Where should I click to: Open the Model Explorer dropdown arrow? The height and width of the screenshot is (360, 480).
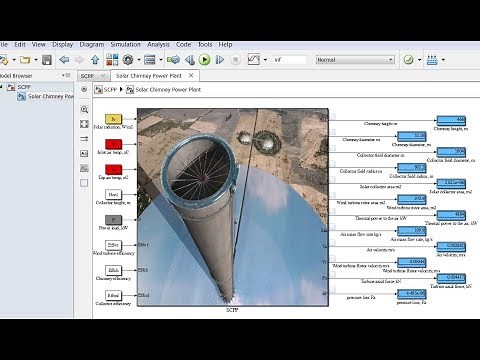tap(161, 60)
